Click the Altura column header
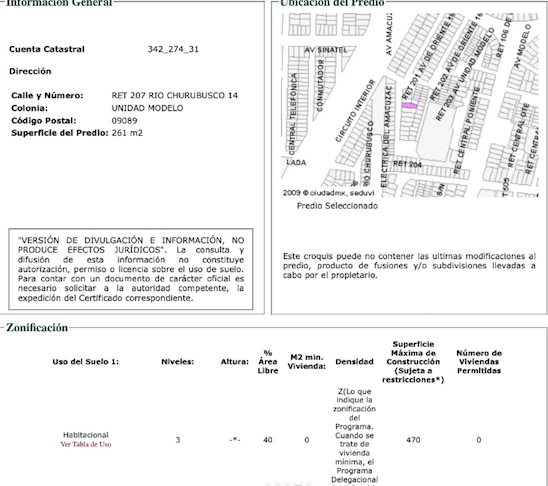This screenshot has width=548, height=486. 235,362
